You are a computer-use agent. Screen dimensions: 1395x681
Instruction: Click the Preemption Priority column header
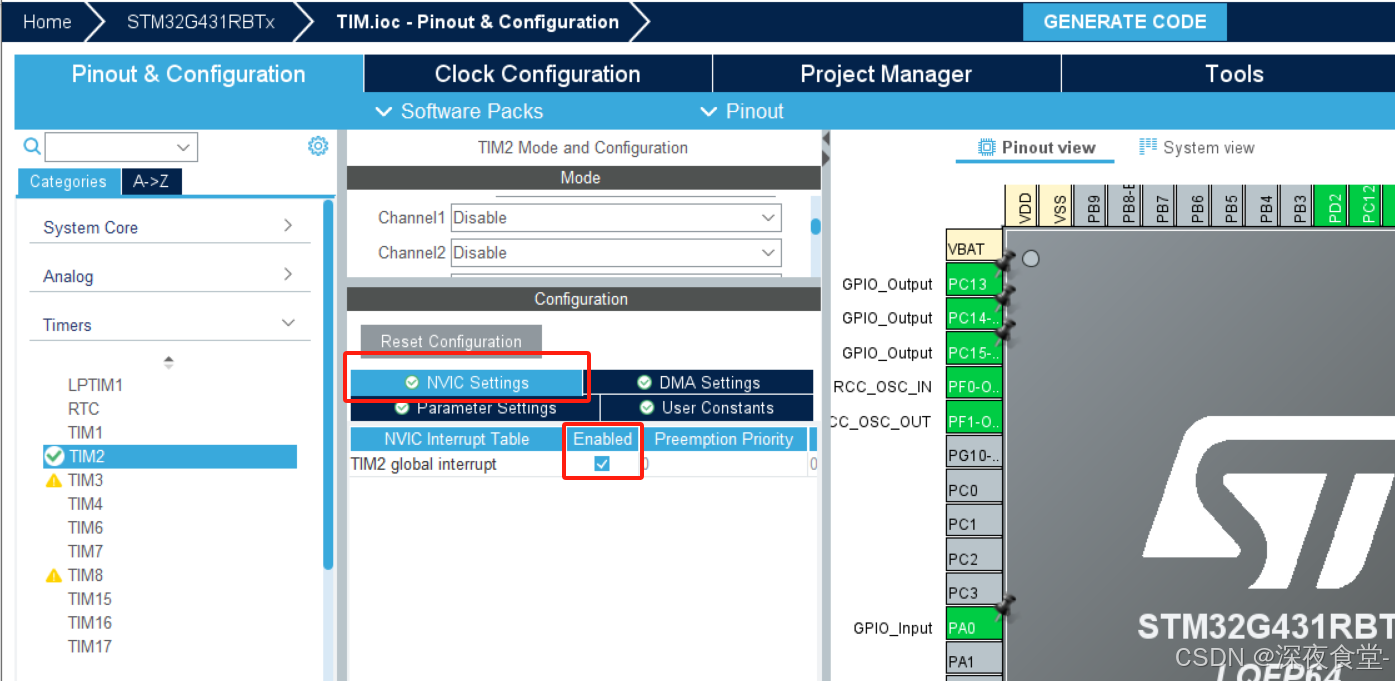pos(723,439)
